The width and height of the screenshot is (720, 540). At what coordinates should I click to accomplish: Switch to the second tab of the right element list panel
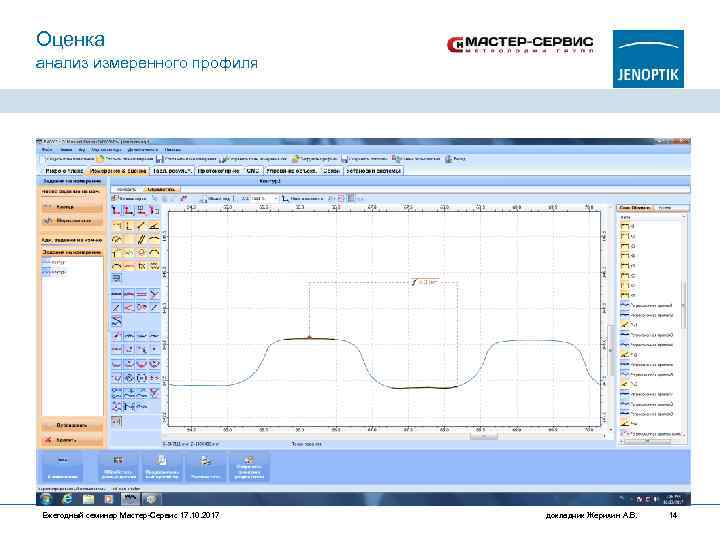click(x=665, y=208)
